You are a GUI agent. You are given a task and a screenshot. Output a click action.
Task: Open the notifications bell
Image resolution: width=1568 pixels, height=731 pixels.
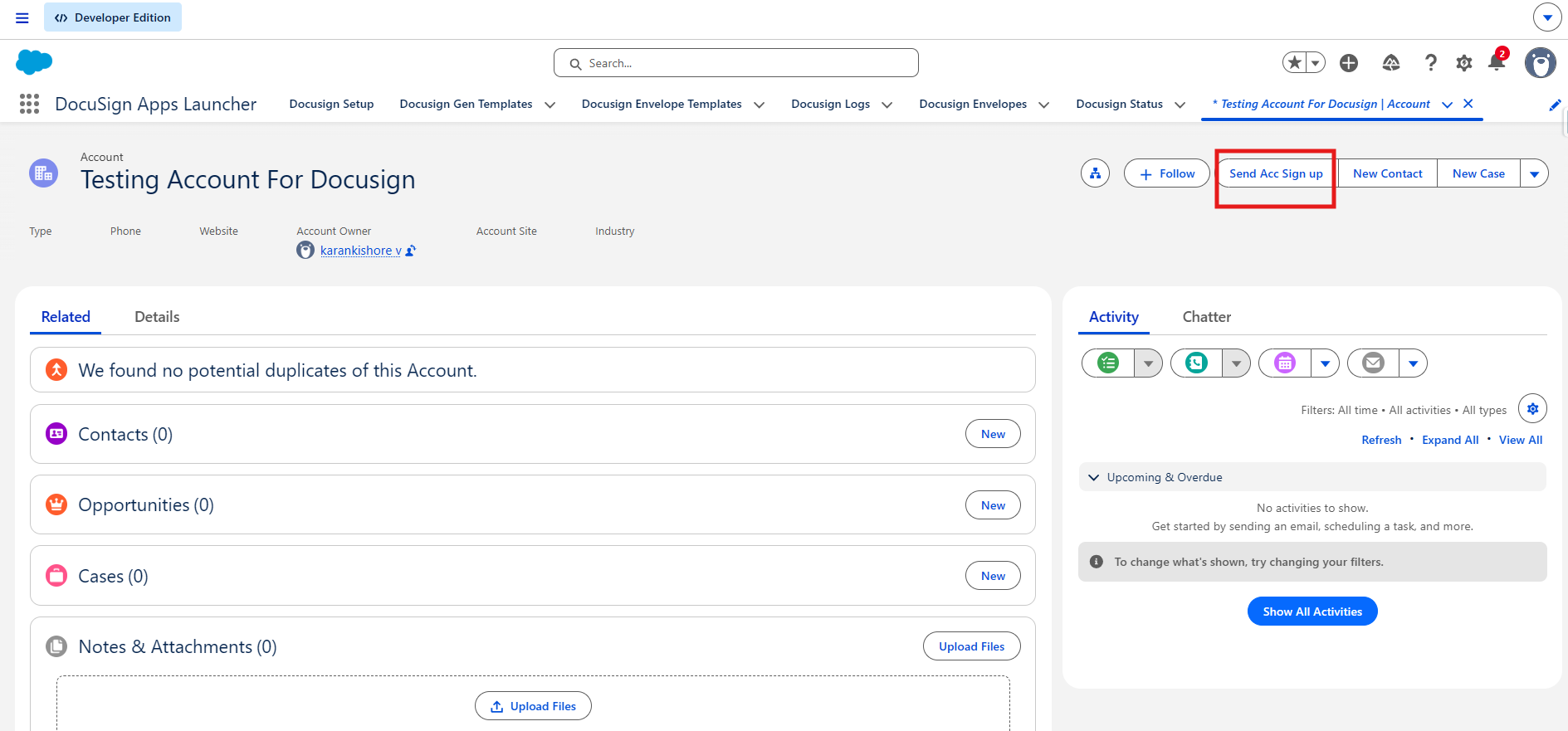coord(1497,61)
